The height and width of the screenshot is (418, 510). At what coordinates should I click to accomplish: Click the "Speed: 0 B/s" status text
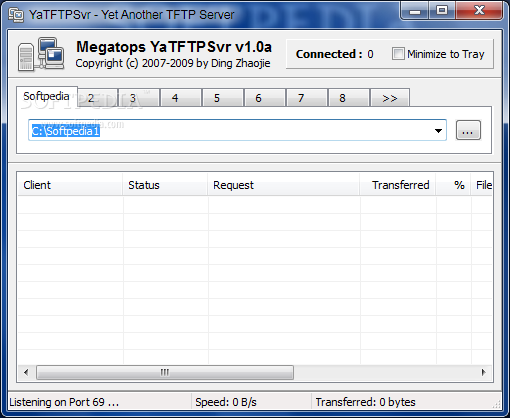[x=226, y=402]
